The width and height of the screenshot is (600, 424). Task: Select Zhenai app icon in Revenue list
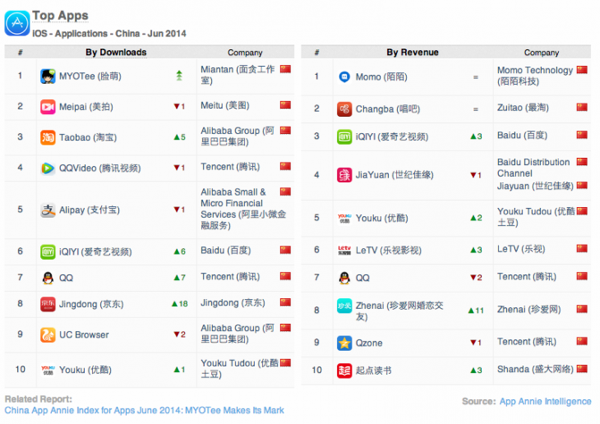tap(342, 310)
